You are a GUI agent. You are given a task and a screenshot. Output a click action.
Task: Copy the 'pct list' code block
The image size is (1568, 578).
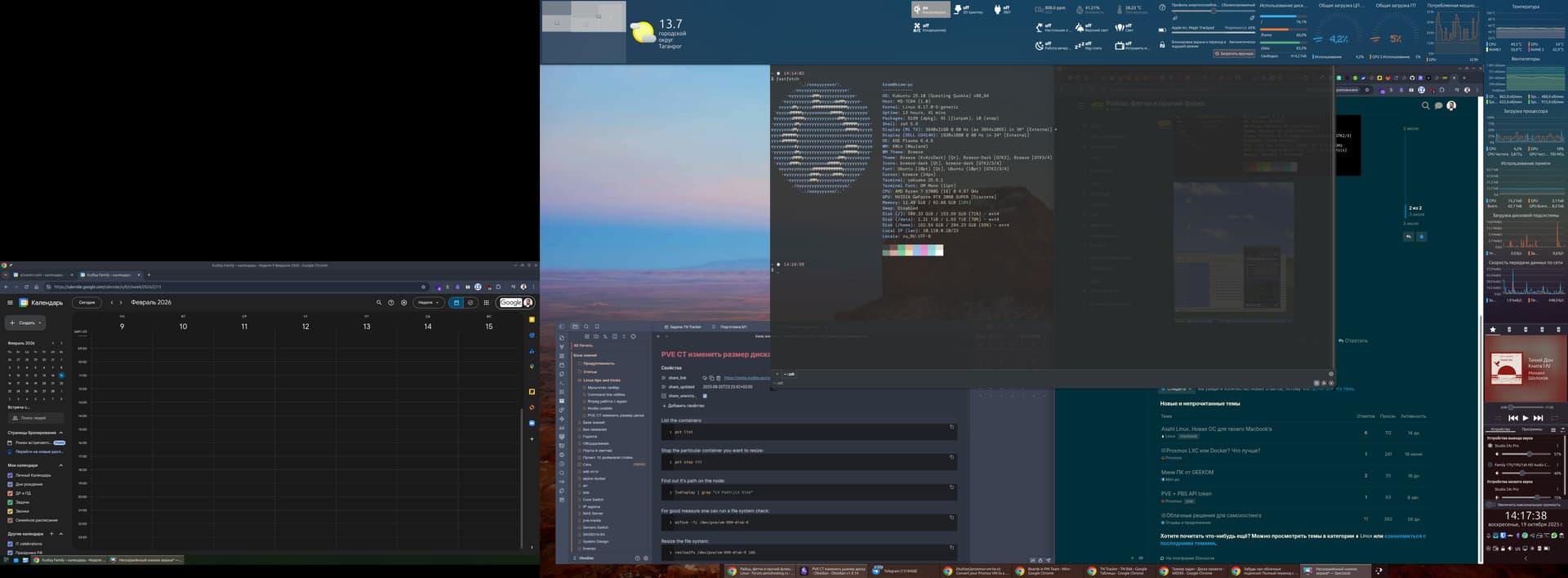(x=951, y=427)
